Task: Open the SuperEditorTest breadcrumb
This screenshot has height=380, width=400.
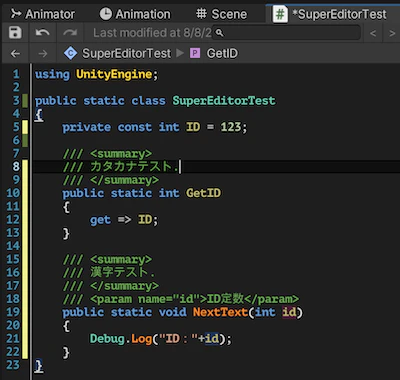Action: point(126,53)
